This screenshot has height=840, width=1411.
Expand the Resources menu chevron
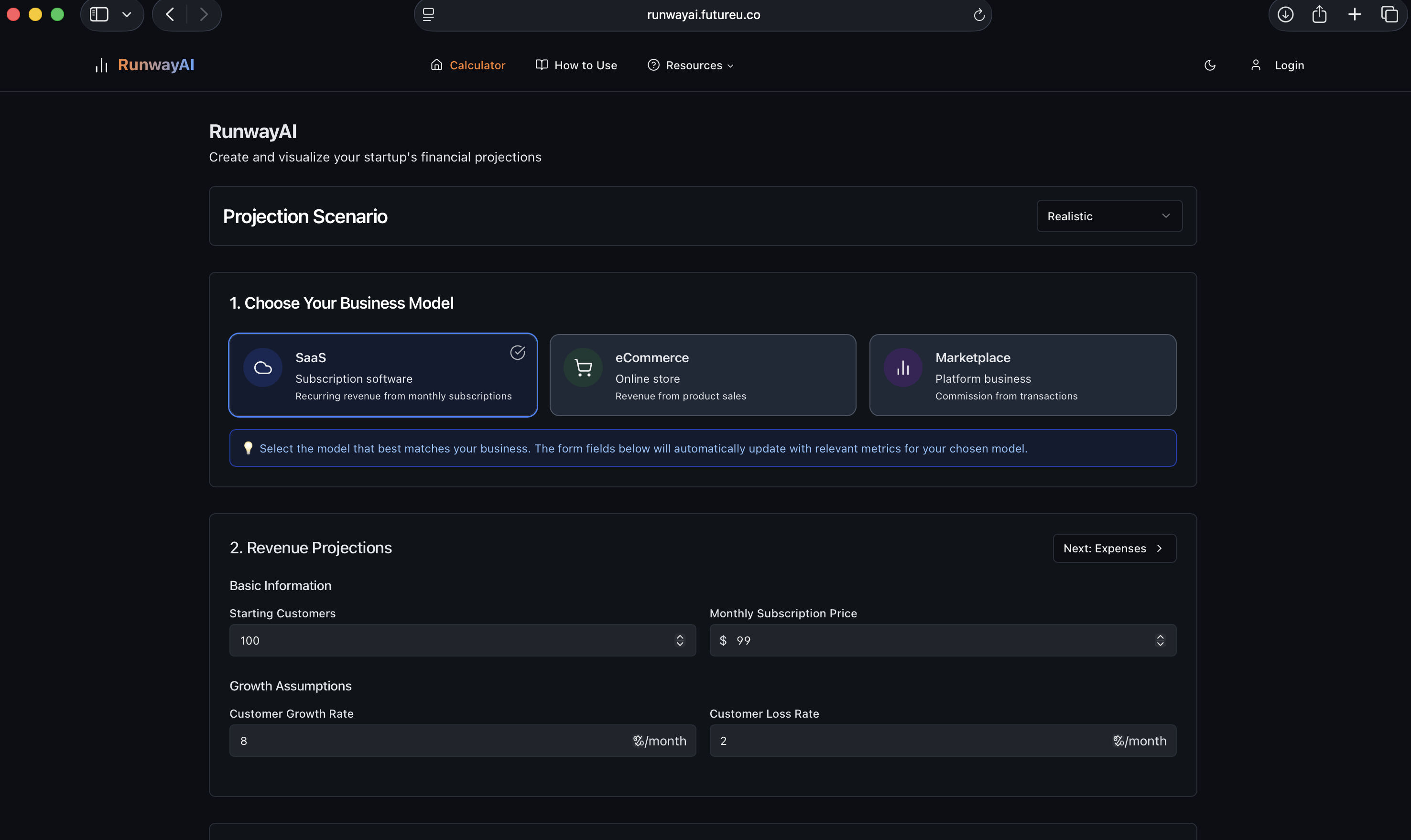(730, 65)
